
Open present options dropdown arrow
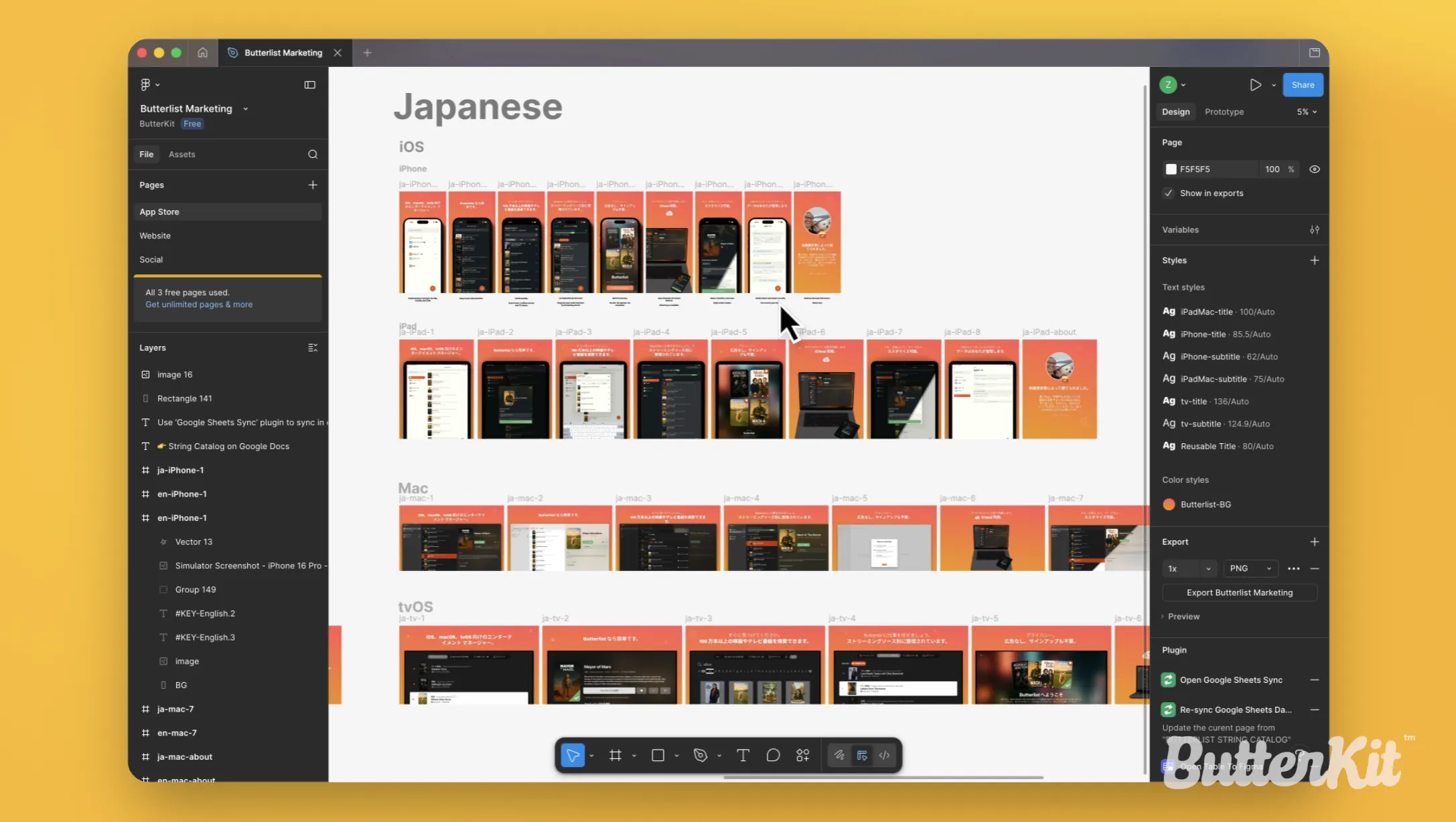pyautogui.click(x=1273, y=85)
